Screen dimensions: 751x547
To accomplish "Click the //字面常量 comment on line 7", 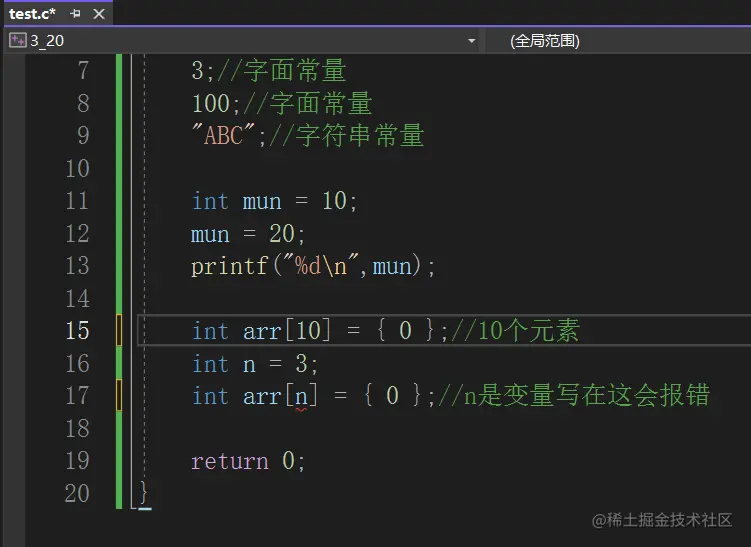I will click(282, 70).
